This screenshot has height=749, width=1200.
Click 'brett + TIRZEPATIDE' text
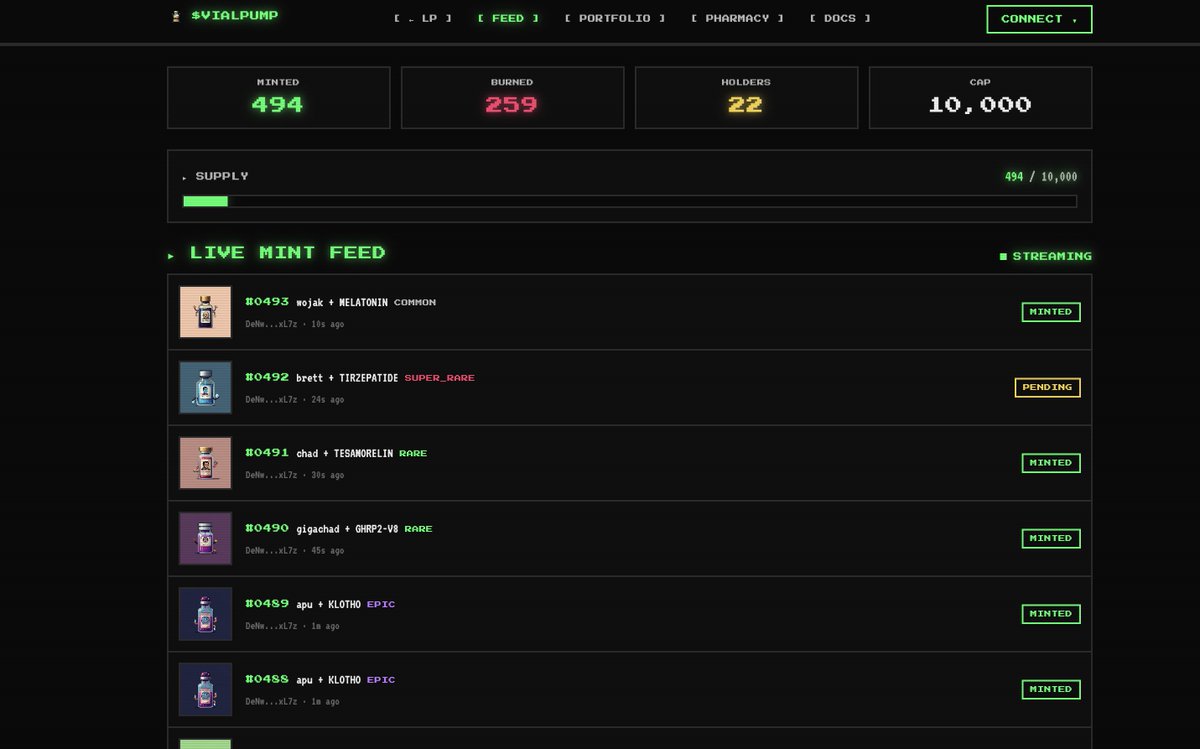point(347,378)
